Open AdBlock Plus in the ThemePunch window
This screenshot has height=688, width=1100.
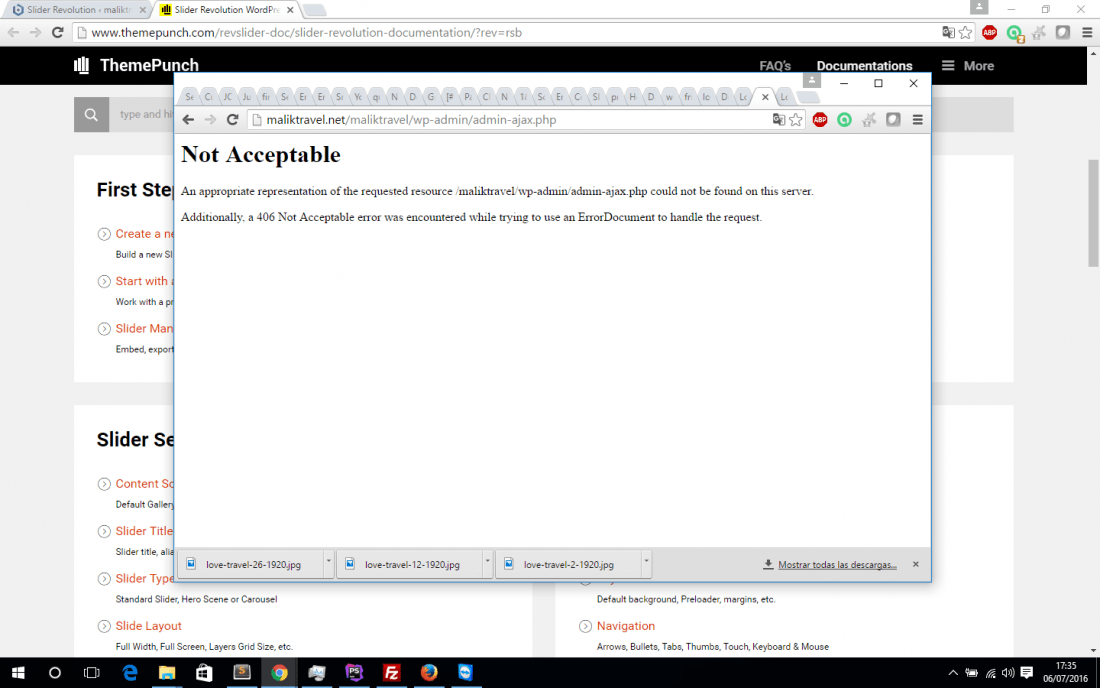pos(990,32)
